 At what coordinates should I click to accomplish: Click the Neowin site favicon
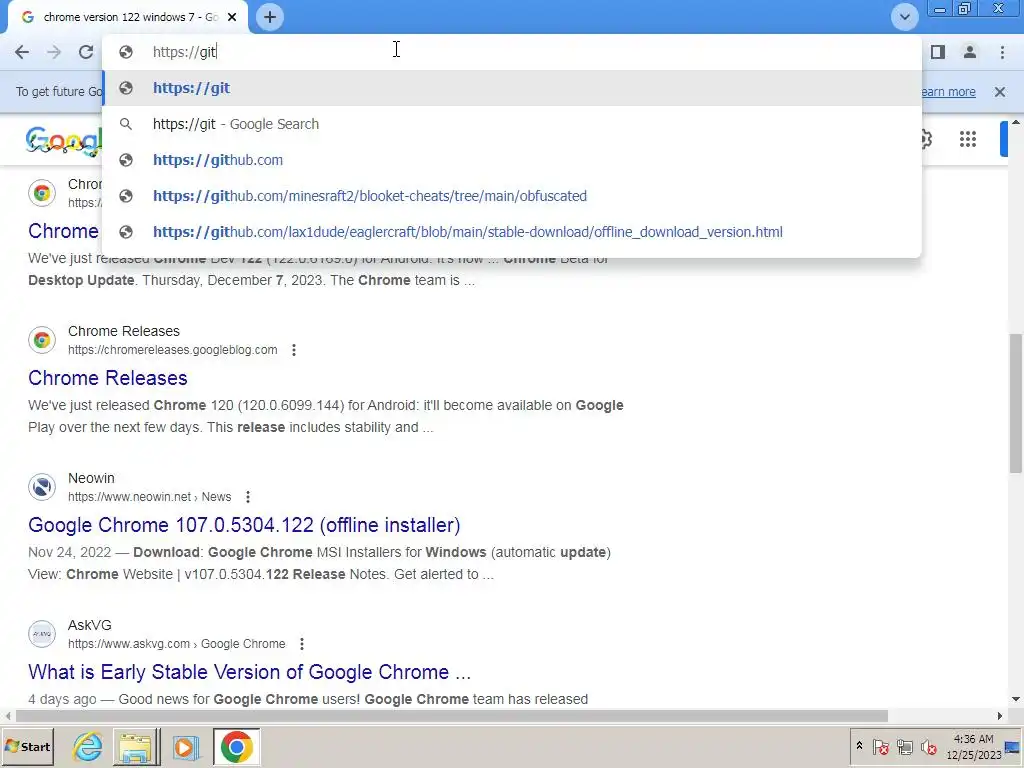click(x=42, y=487)
